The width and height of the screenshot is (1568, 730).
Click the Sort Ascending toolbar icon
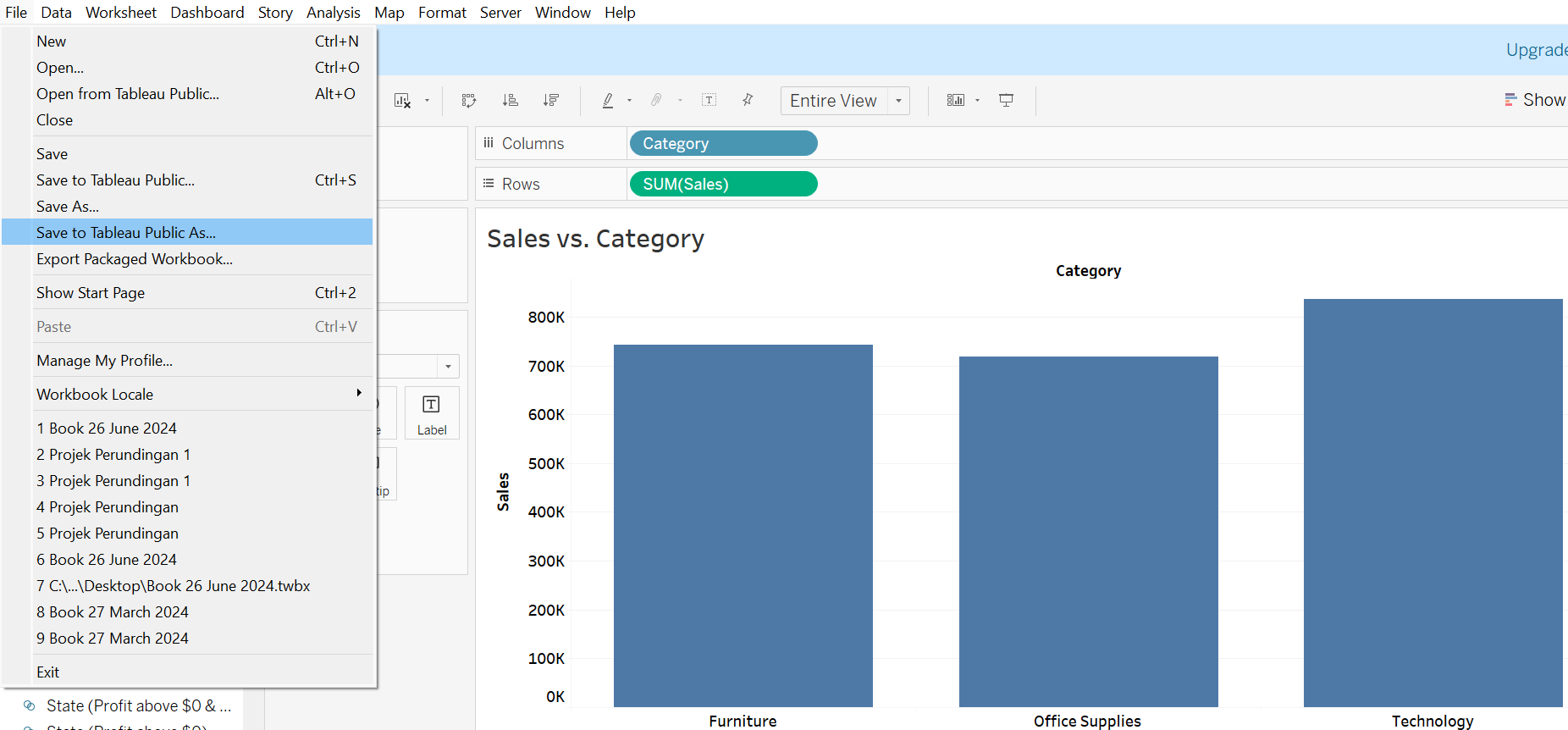point(510,101)
